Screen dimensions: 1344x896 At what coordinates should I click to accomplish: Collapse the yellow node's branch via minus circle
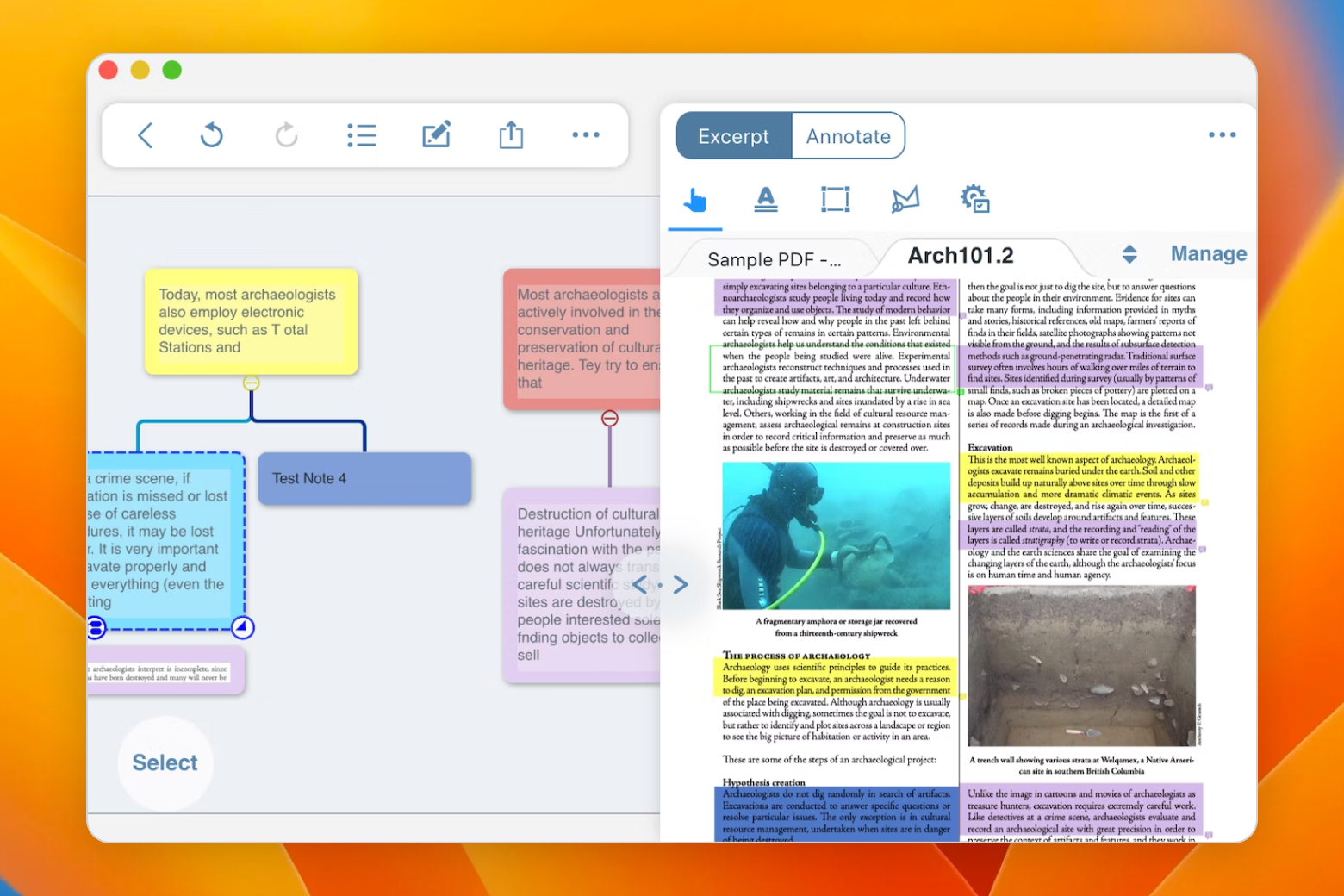coord(251,383)
